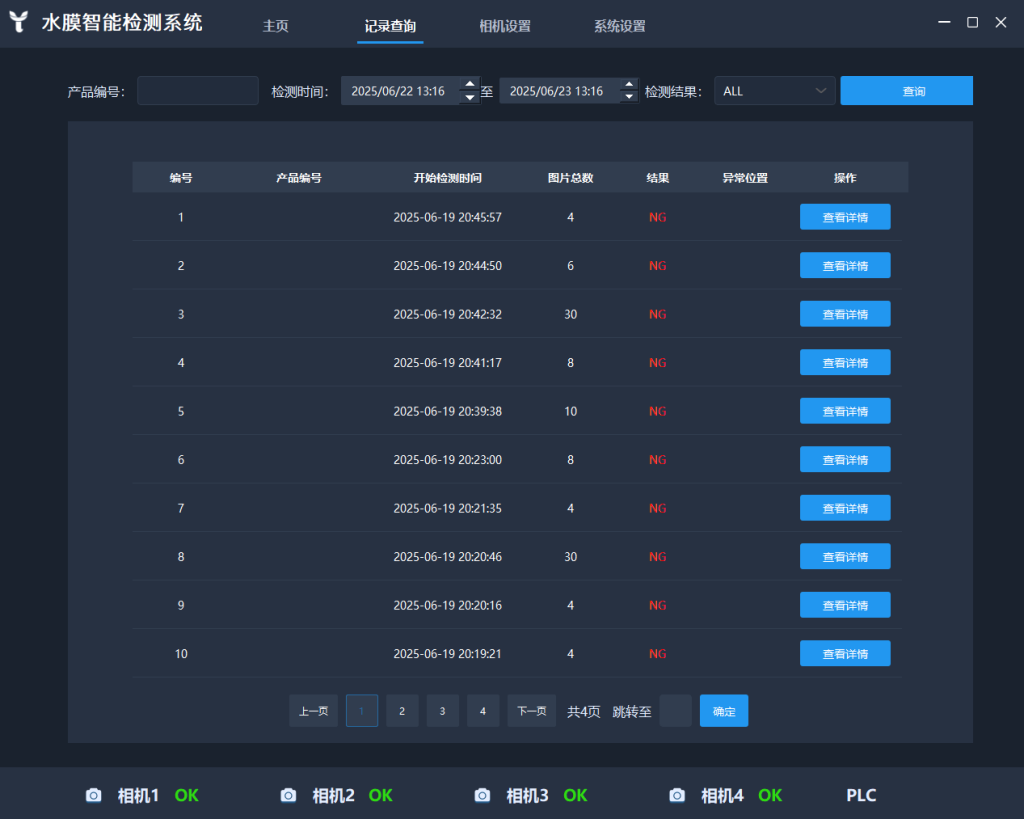Click the image count 10 in row 5
Viewport: 1024px width, 819px height.
tap(571, 411)
